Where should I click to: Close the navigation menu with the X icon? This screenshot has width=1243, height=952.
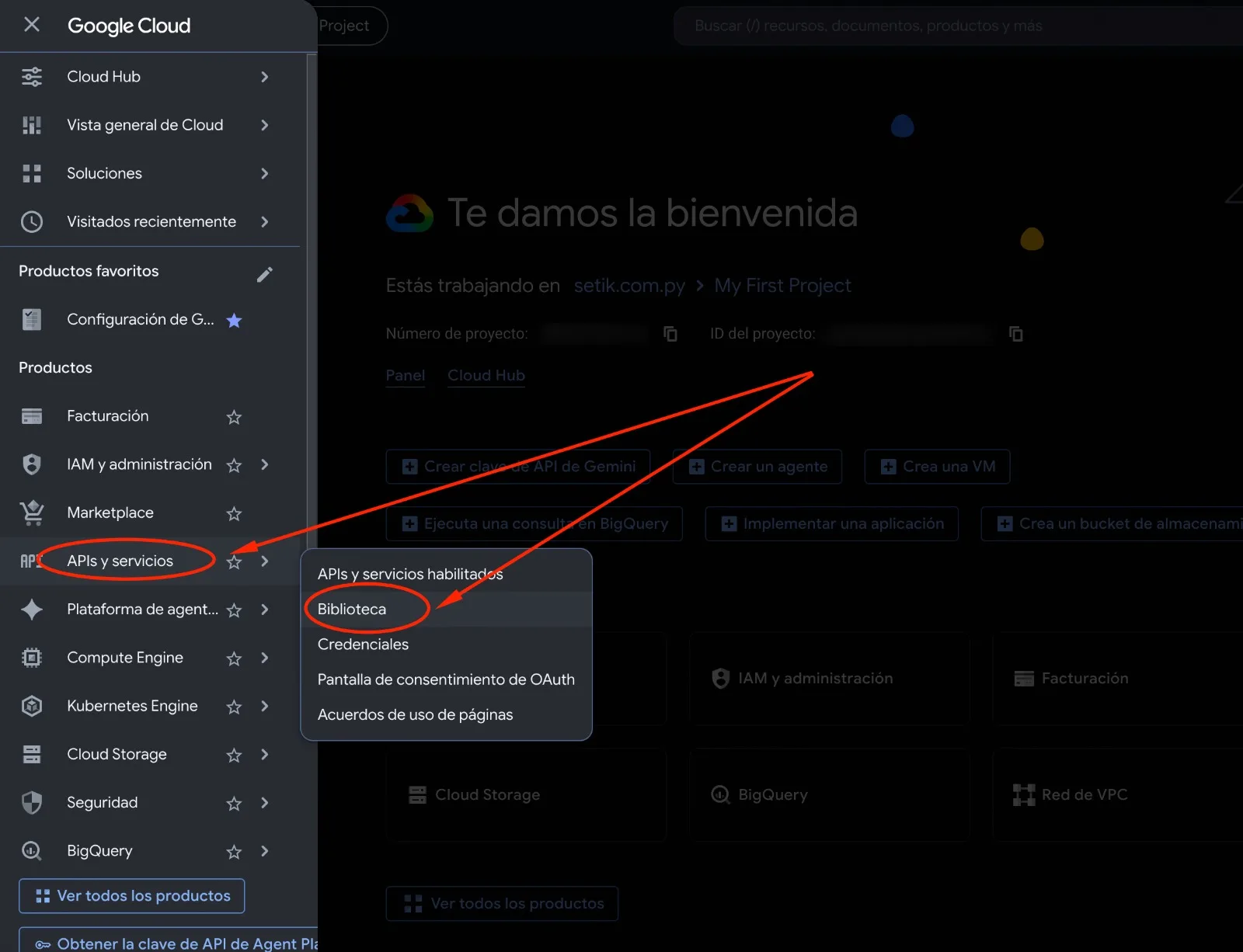(x=32, y=25)
